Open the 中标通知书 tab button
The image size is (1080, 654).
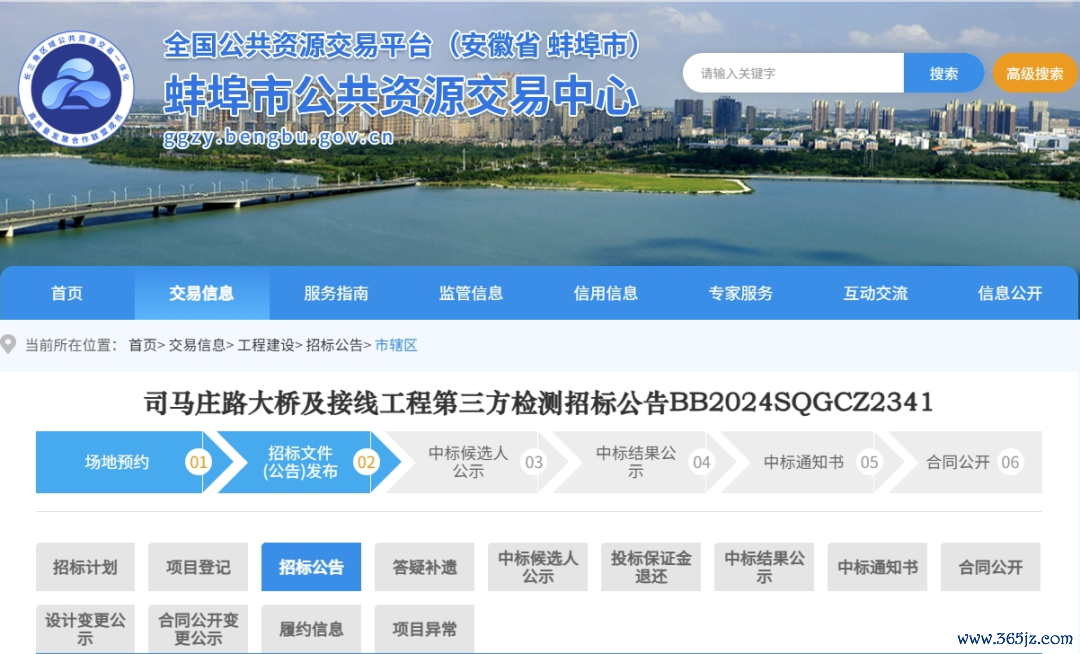pos(878,567)
